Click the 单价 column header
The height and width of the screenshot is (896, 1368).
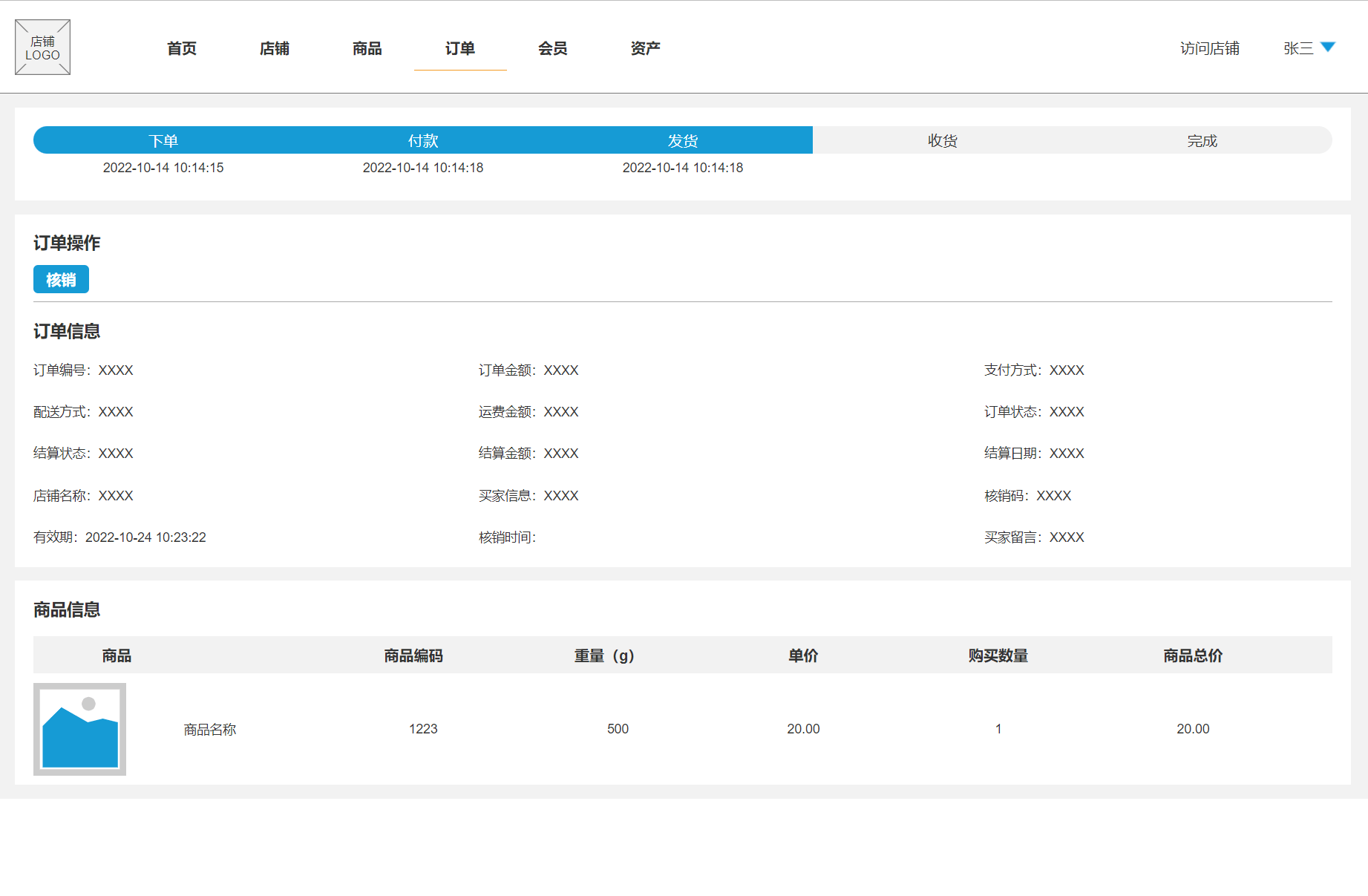pos(802,655)
